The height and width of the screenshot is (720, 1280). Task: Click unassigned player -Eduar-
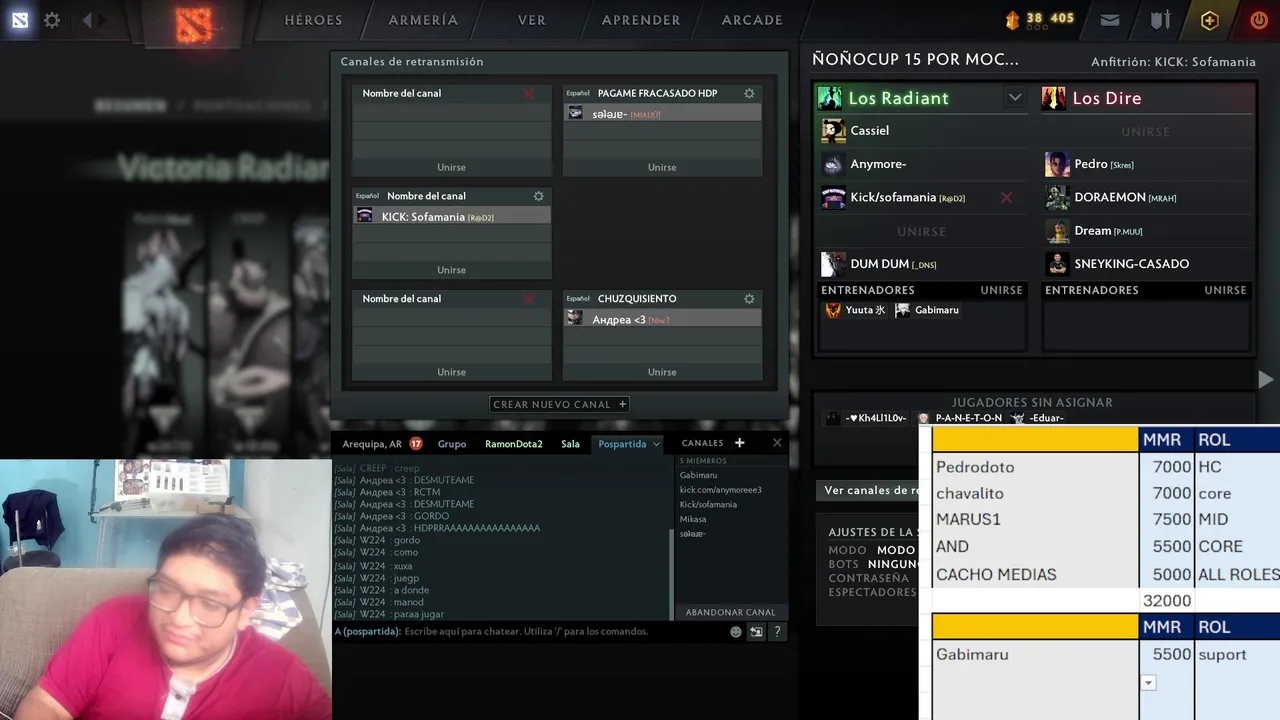click(1038, 418)
